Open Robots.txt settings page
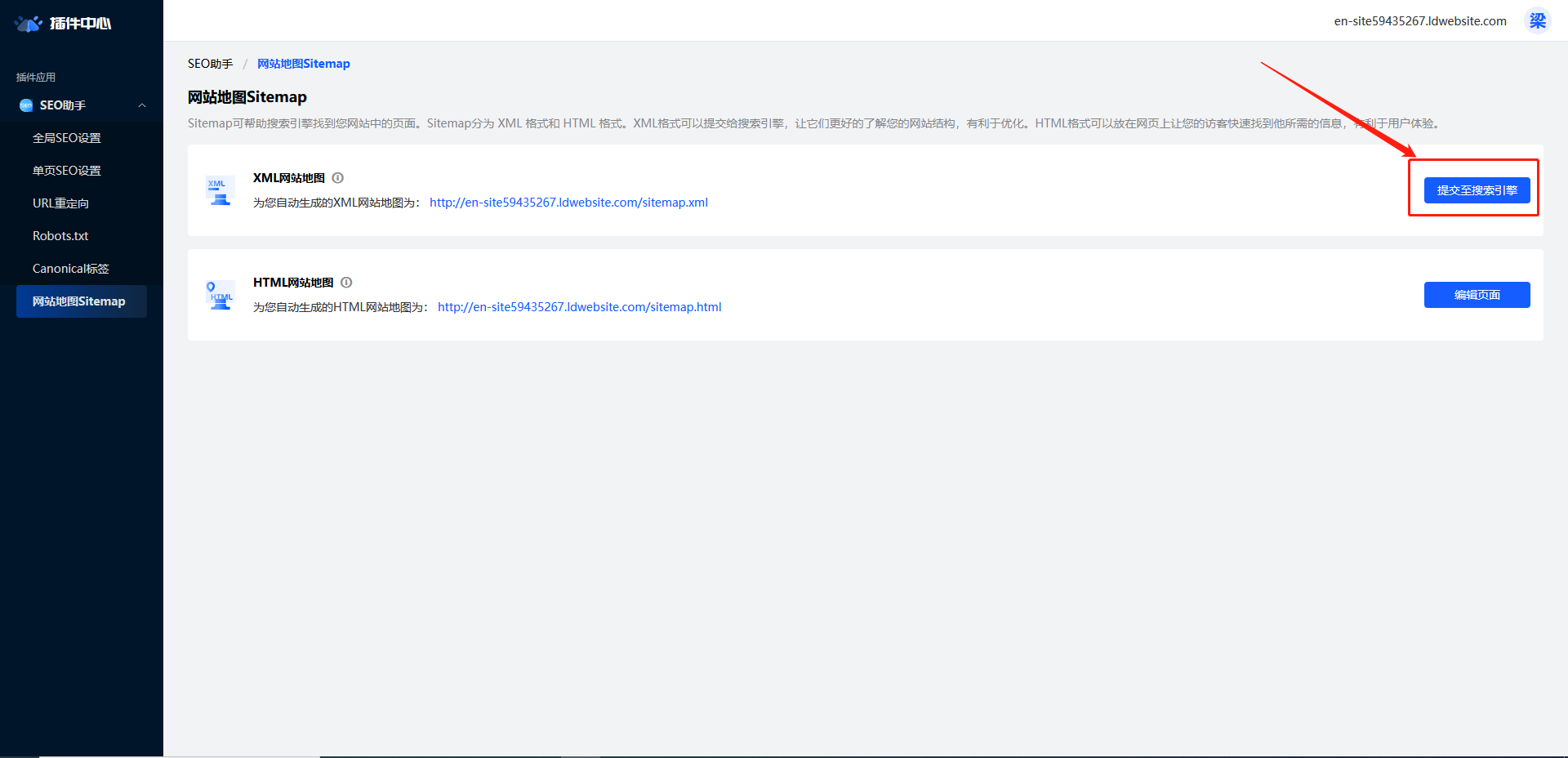Screen dimensions: 1568x758 pos(60,236)
